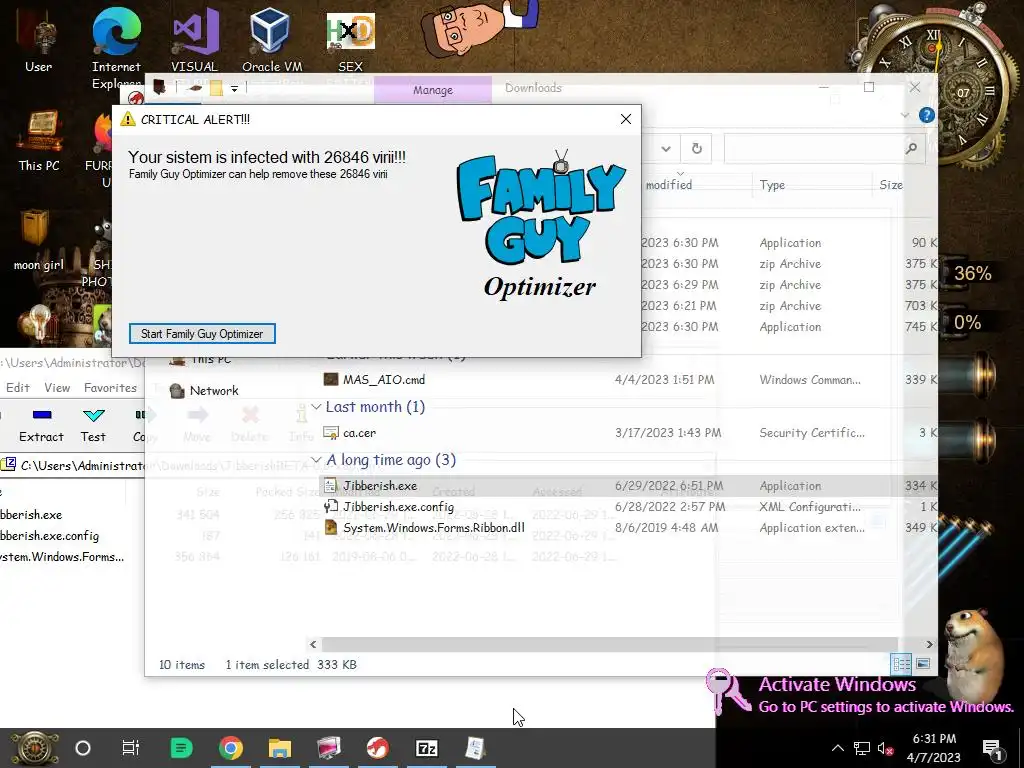
Task: Open 7-Zip from the taskbar
Action: pyautogui.click(x=427, y=748)
